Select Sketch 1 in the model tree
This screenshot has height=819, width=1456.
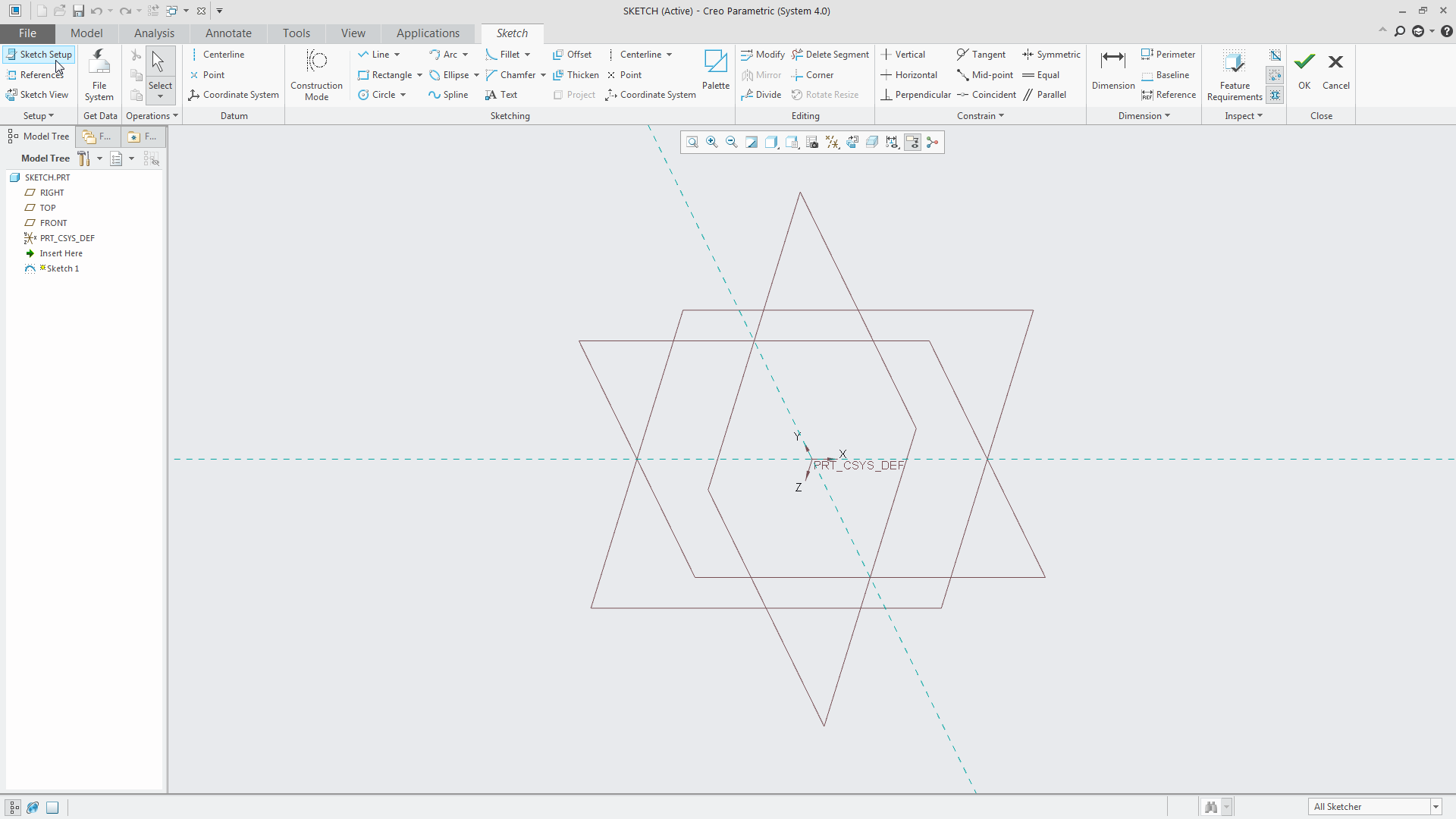(62, 268)
